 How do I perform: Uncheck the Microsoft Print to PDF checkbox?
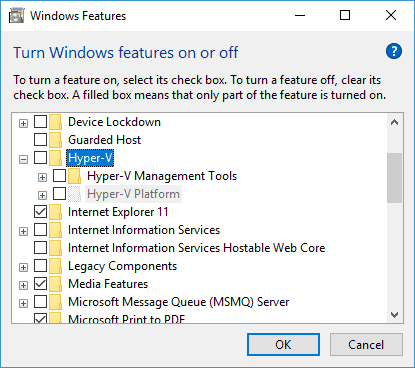tap(40, 318)
